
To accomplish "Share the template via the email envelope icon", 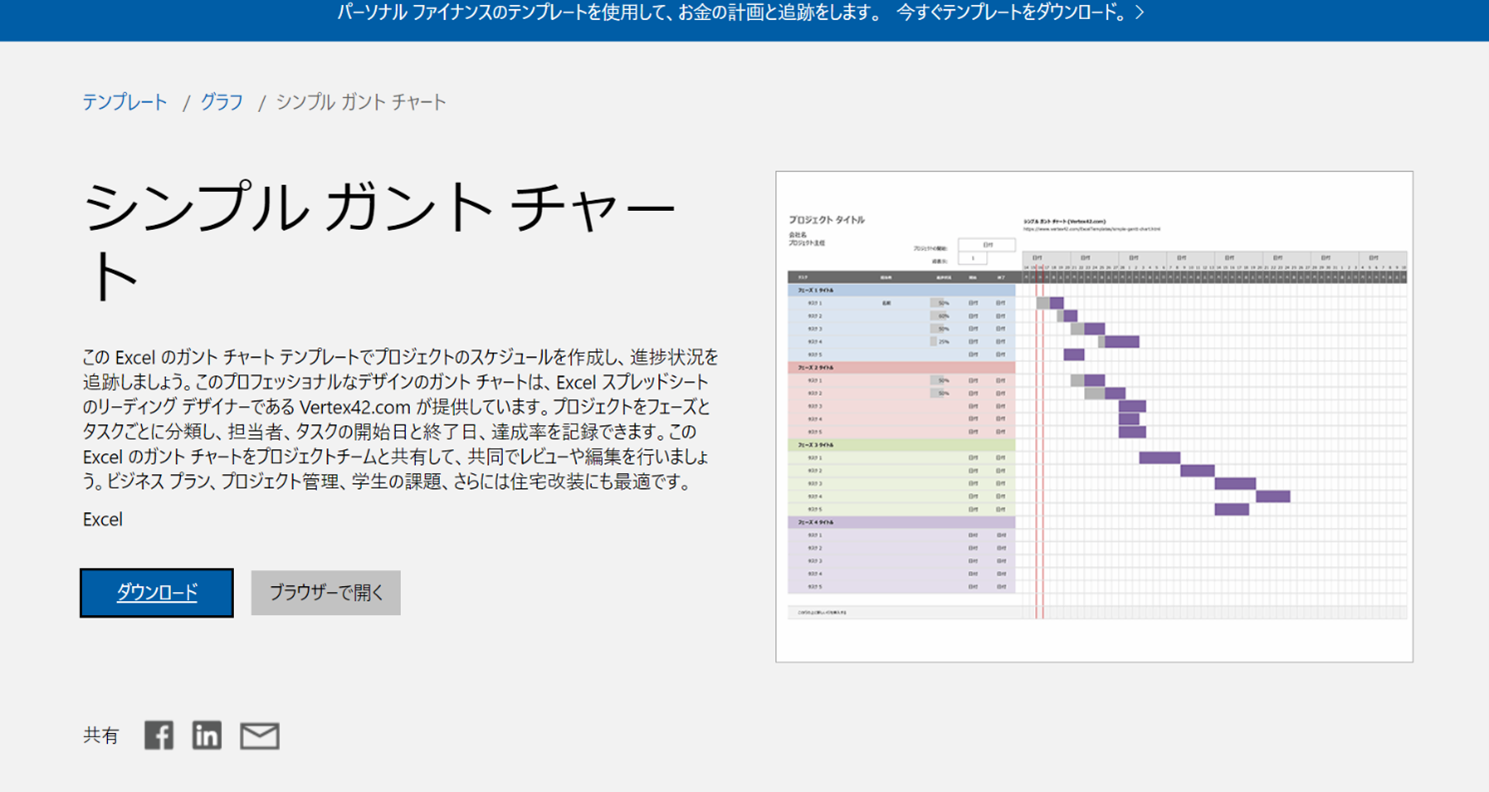I will (258, 735).
